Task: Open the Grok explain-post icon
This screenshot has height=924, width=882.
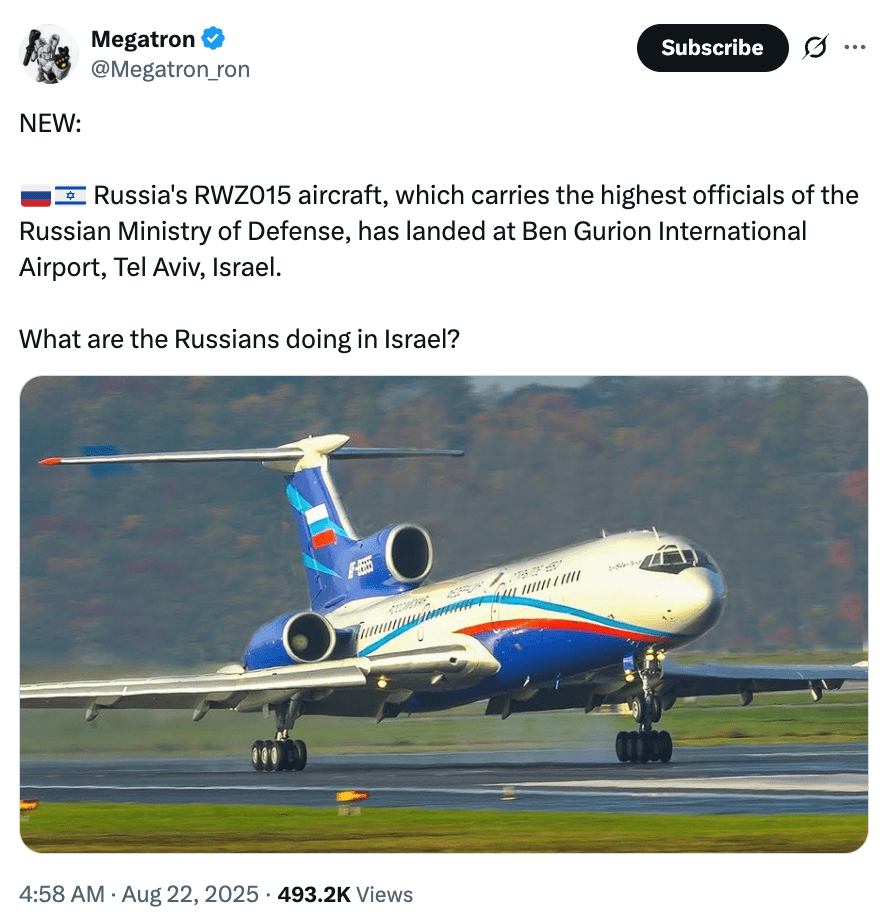Action: [813, 47]
